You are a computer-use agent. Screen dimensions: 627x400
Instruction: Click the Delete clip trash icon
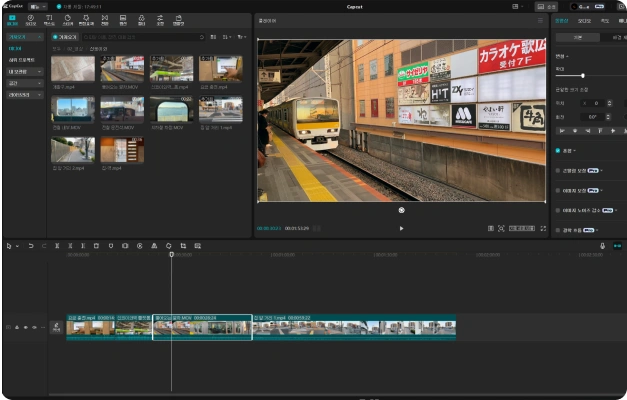pyautogui.click(x=96, y=246)
